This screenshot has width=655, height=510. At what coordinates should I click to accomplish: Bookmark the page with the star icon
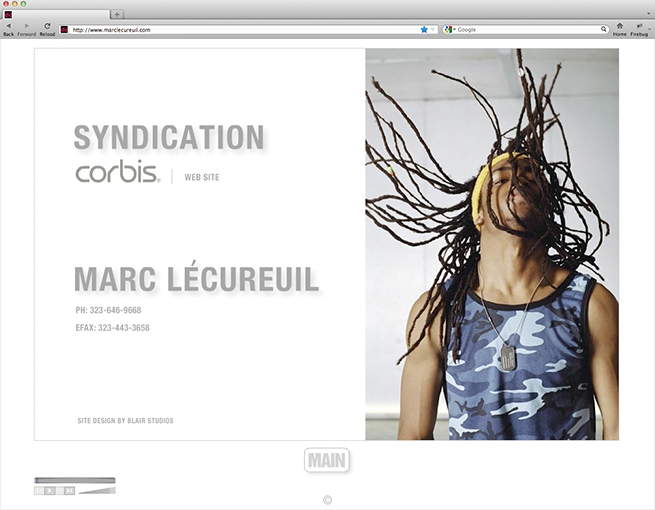[424, 29]
